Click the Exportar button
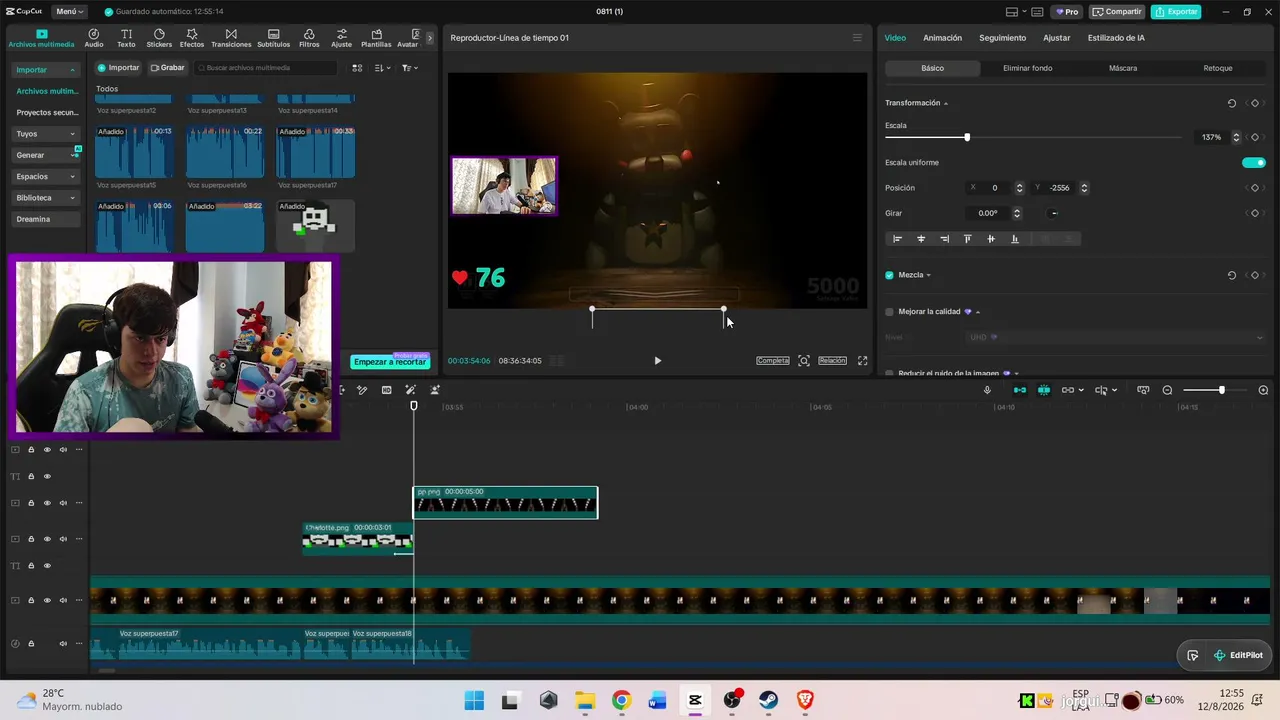This screenshot has height=720, width=1280. pos(1176,12)
